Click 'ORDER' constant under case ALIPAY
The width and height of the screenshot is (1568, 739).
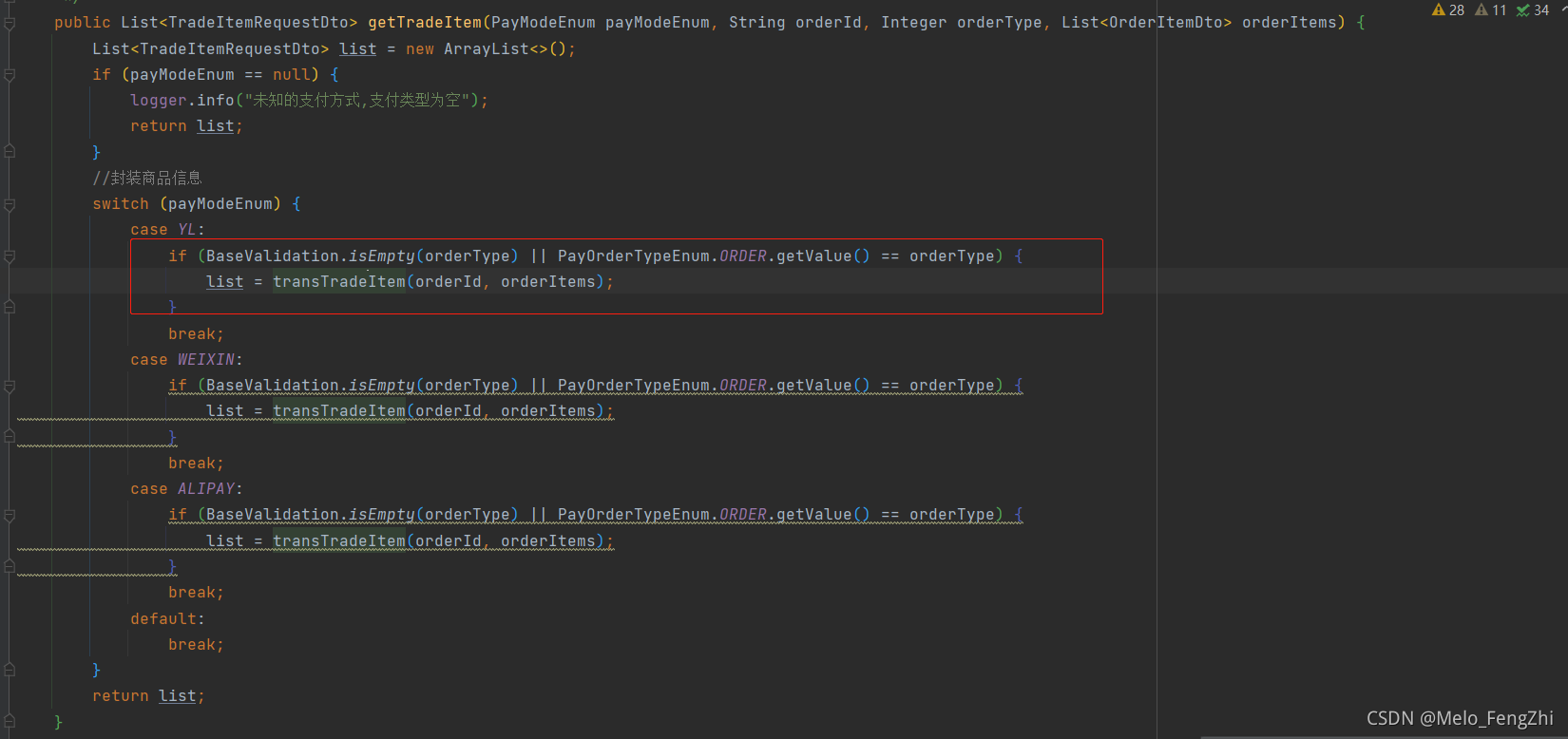pos(743,515)
